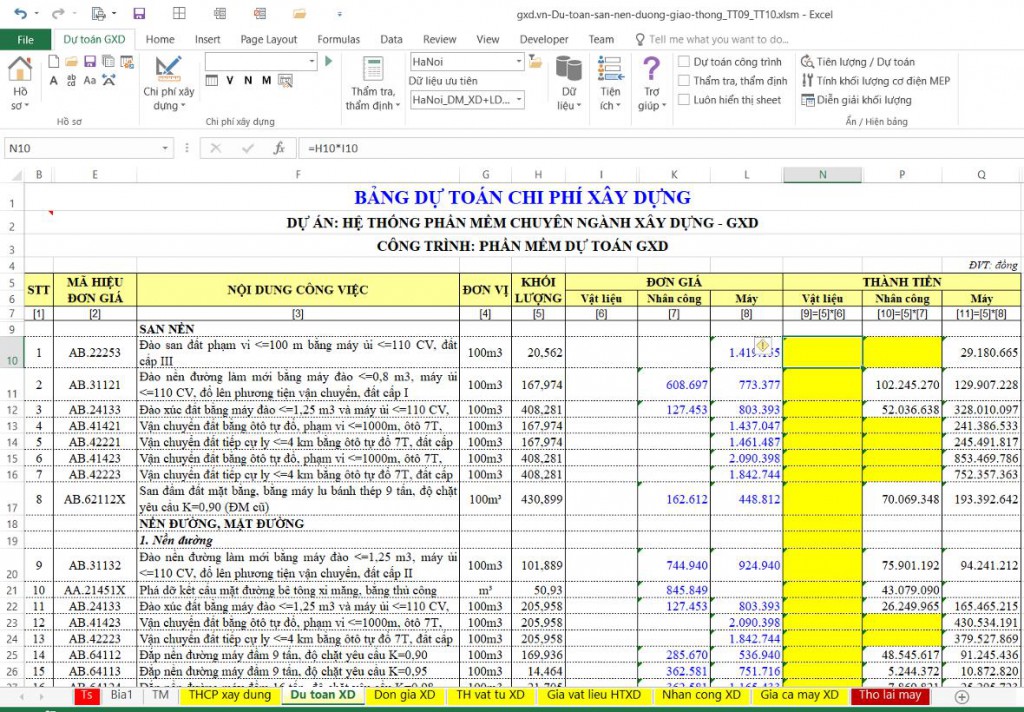Click the cancel X icon in the formula bar
This screenshot has height=712, width=1024.
(216, 148)
